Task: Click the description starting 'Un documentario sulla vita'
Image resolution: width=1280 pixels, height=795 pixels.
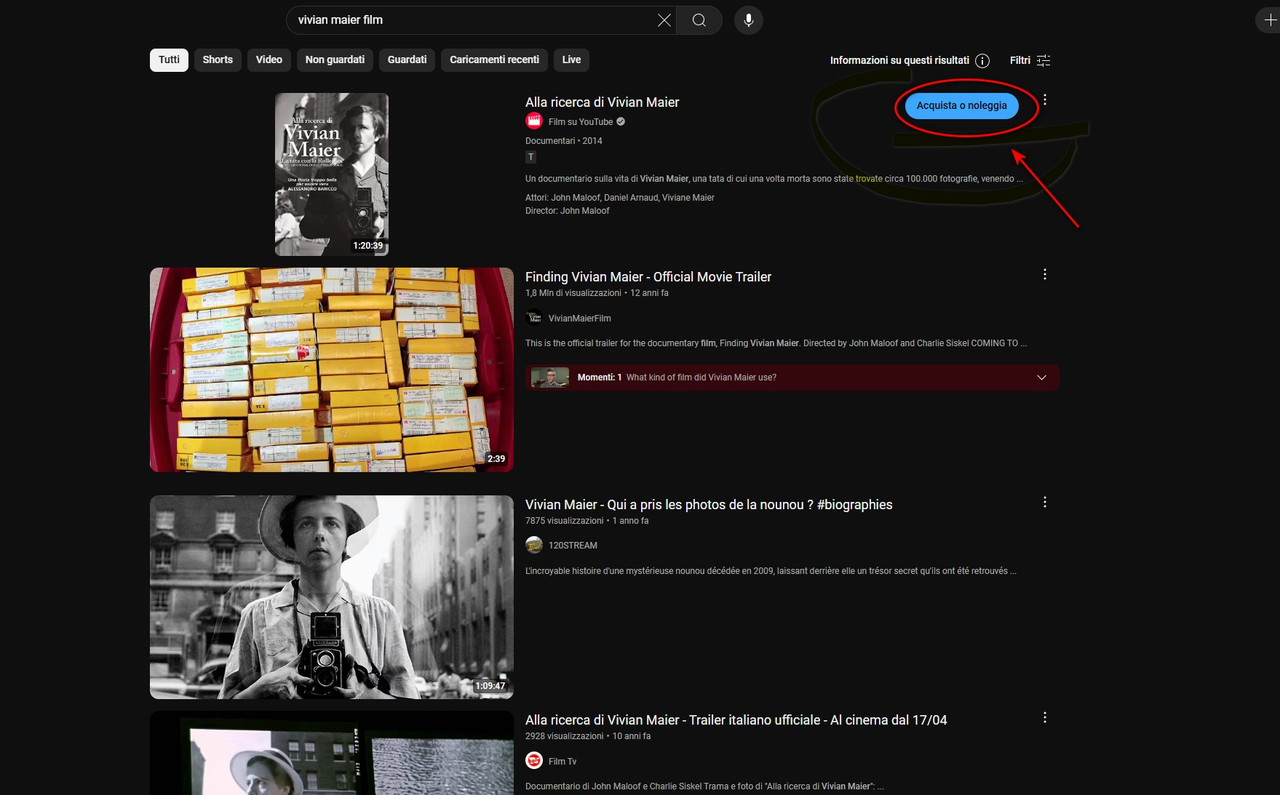Action: pyautogui.click(x=774, y=179)
